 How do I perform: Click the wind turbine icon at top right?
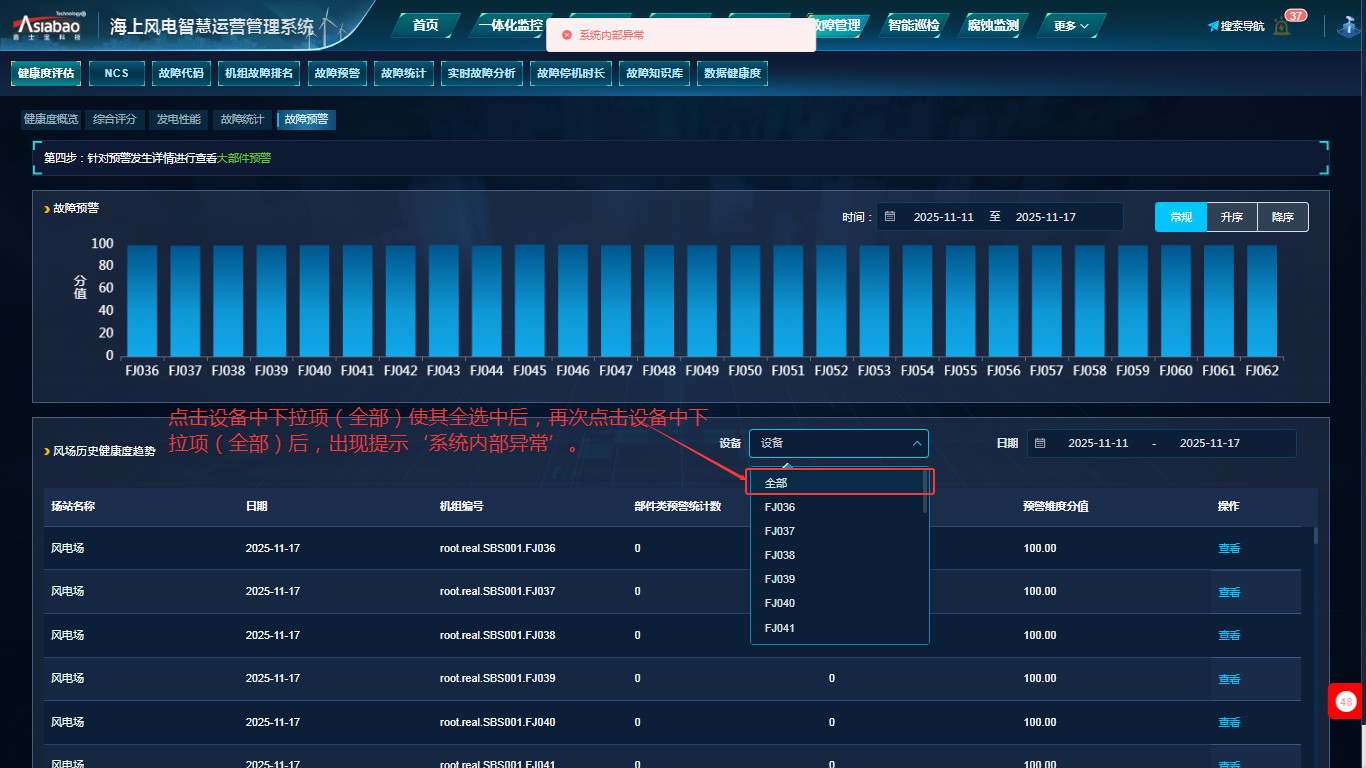click(x=1347, y=26)
